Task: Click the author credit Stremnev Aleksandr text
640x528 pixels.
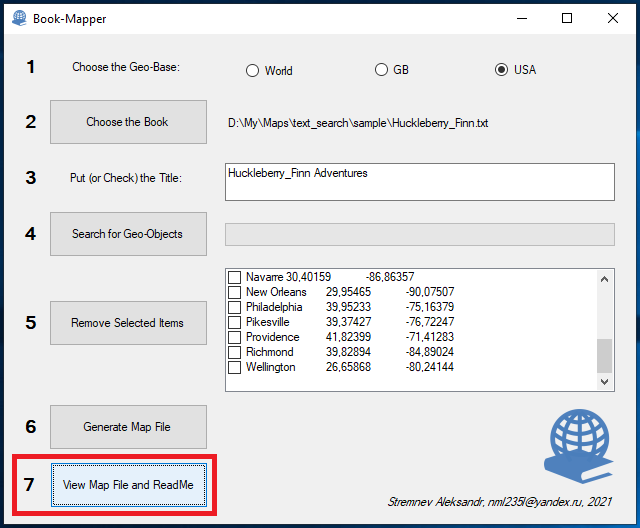Action: tap(499, 501)
